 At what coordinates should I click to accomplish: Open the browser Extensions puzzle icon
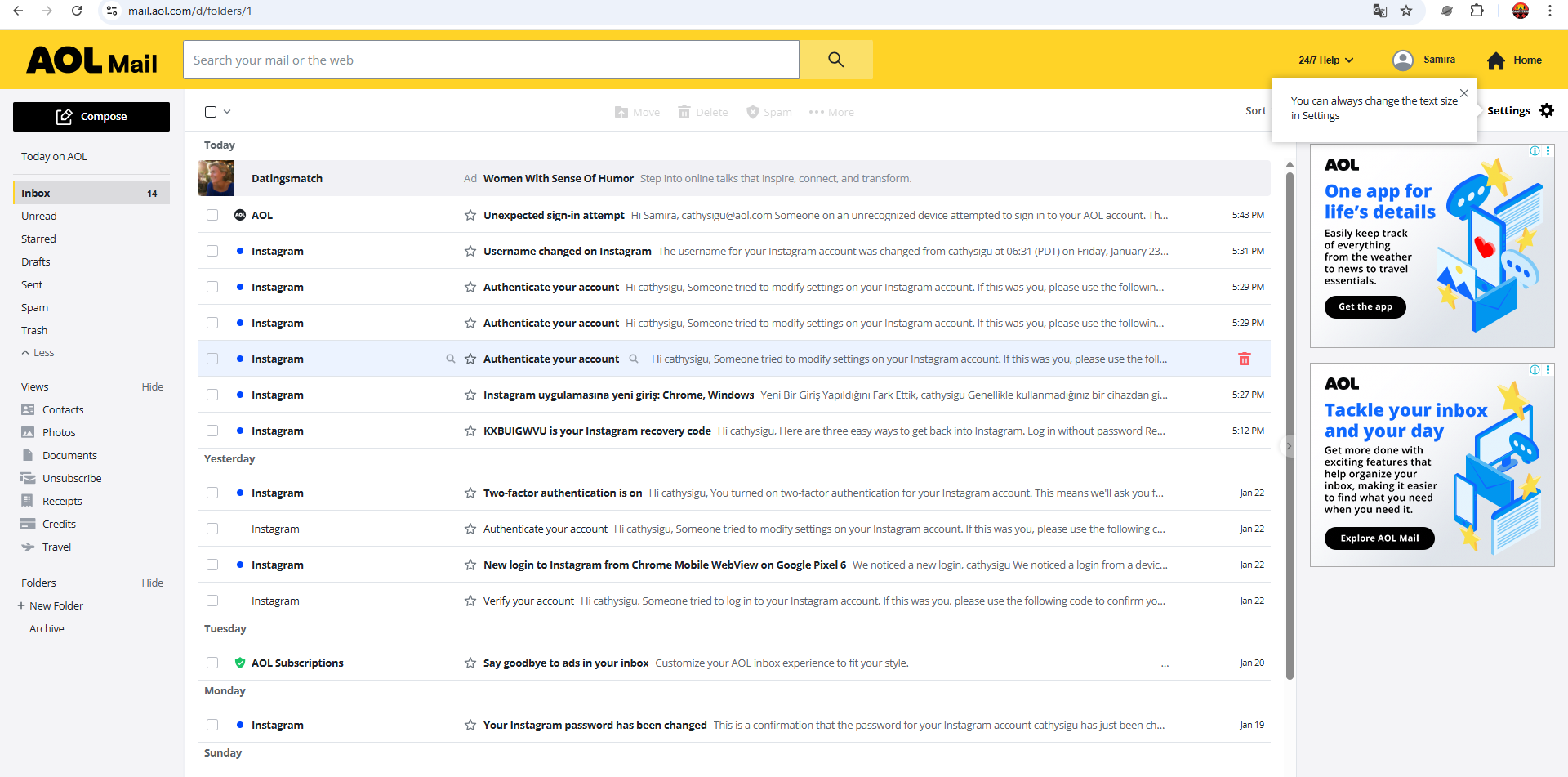click(x=1477, y=11)
